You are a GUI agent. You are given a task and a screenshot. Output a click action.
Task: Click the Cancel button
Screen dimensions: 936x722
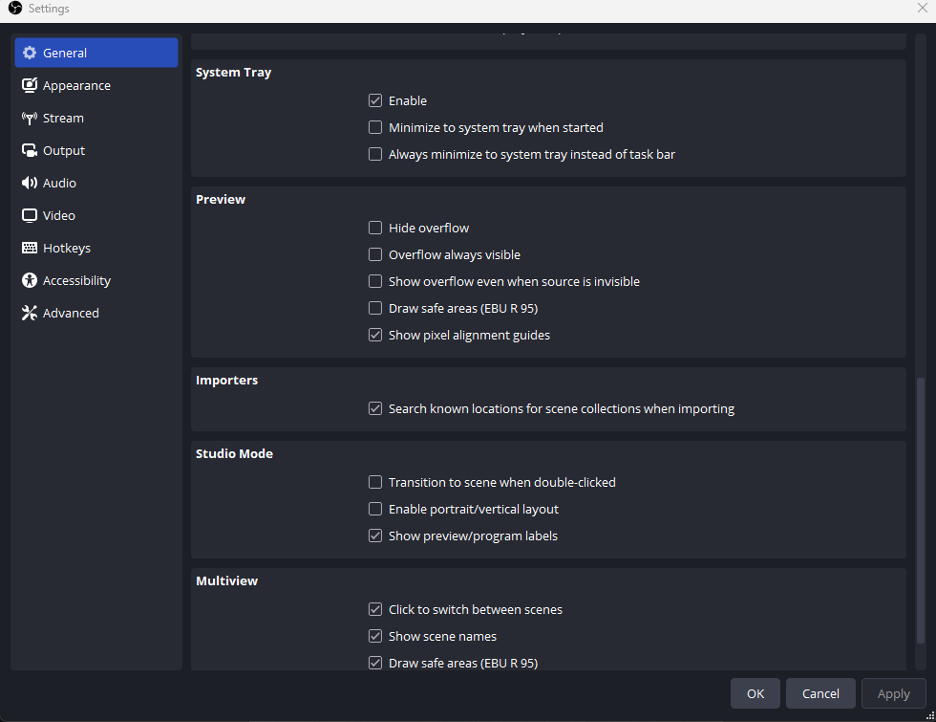820,694
